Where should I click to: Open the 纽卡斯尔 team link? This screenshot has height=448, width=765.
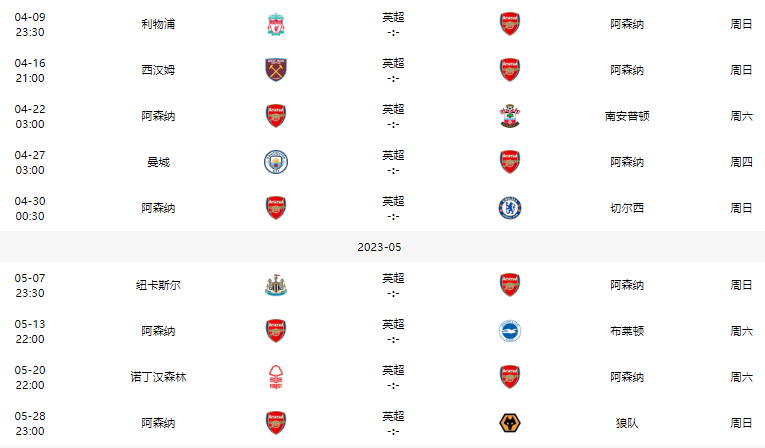pos(158,285)
